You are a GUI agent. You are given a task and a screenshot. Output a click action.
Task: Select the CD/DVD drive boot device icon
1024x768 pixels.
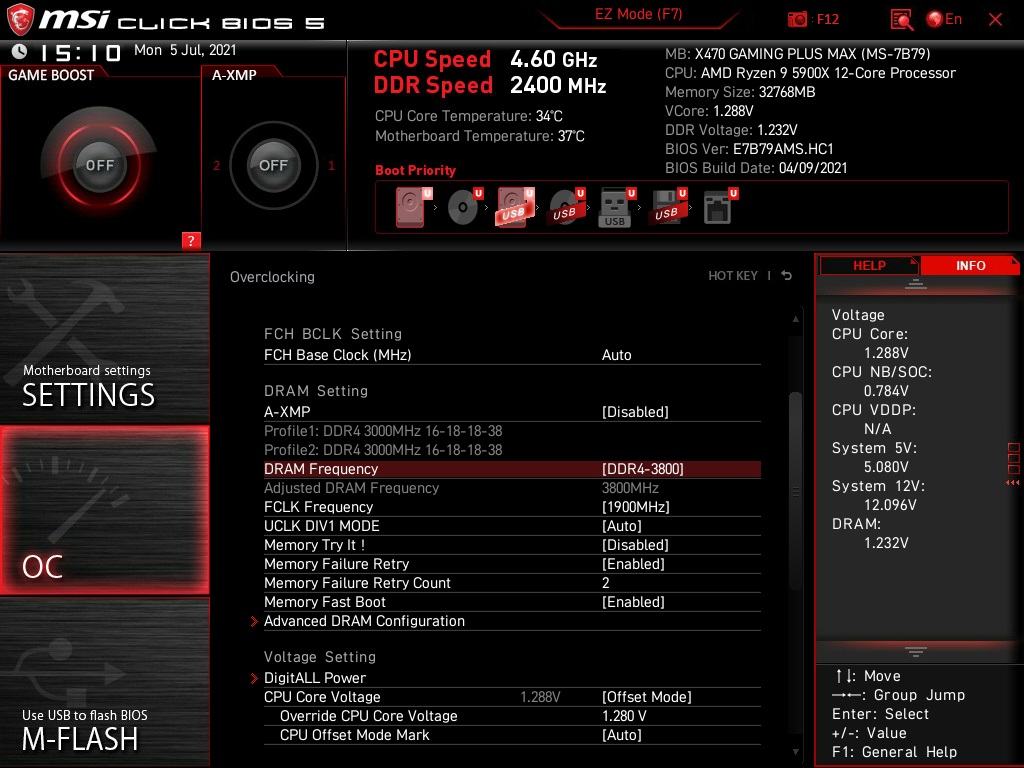tap(464, 207)
